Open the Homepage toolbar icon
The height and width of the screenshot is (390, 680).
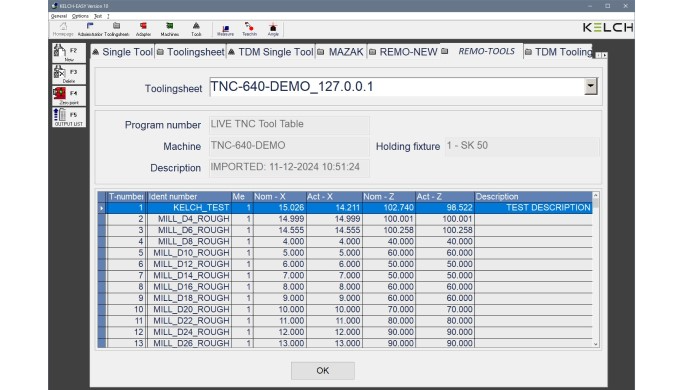pos(63,29)
